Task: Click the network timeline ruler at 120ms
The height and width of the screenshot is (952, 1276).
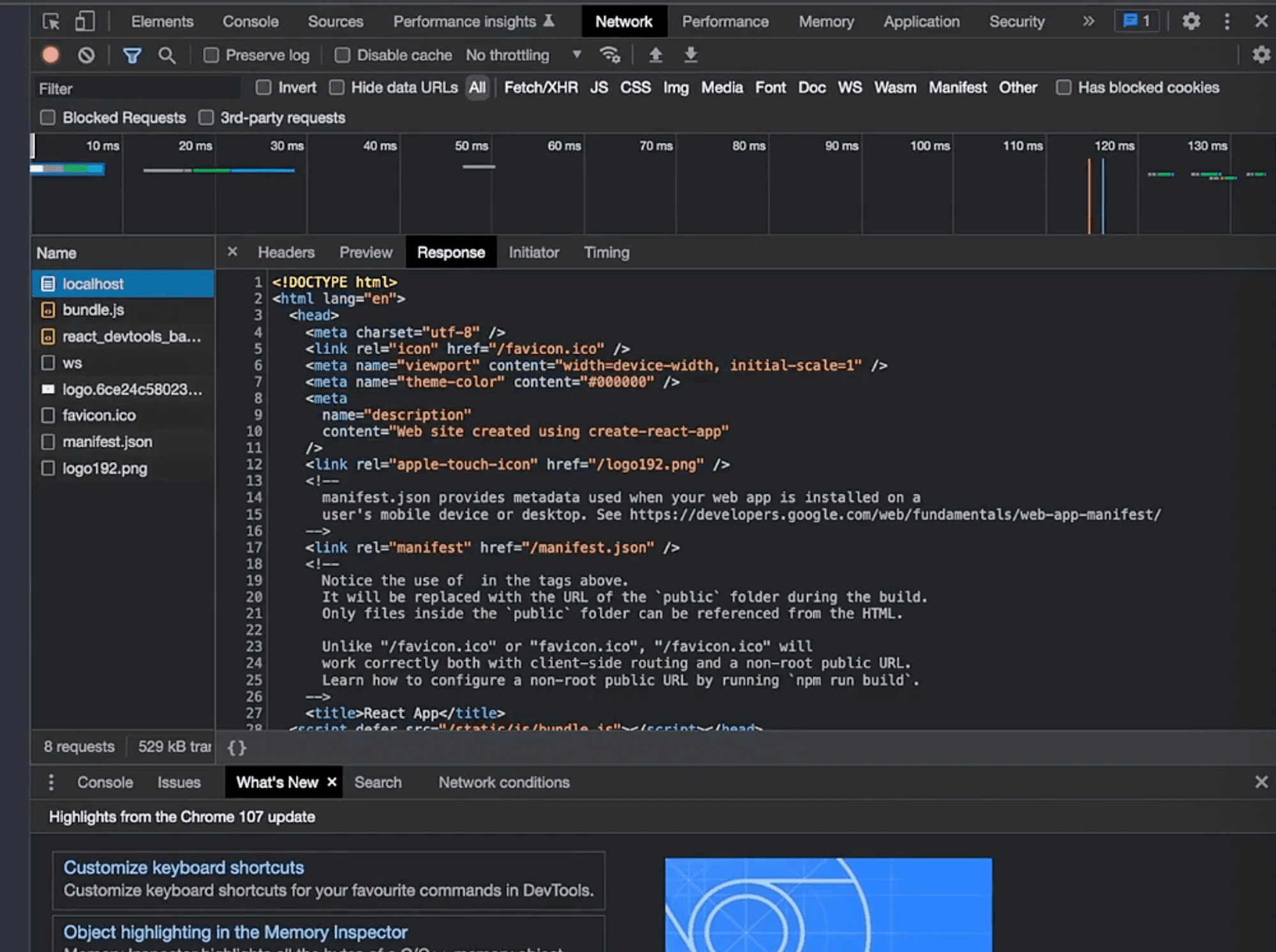Action: [x=1113, y=145]
